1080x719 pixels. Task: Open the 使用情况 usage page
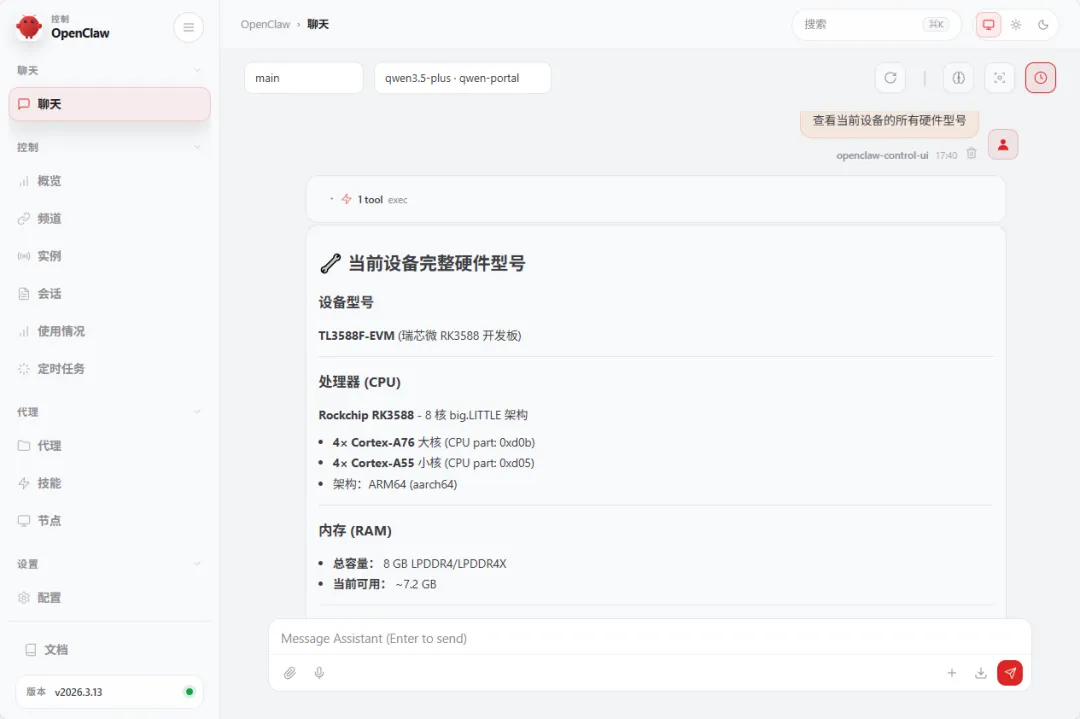click(x=110, y=331)
